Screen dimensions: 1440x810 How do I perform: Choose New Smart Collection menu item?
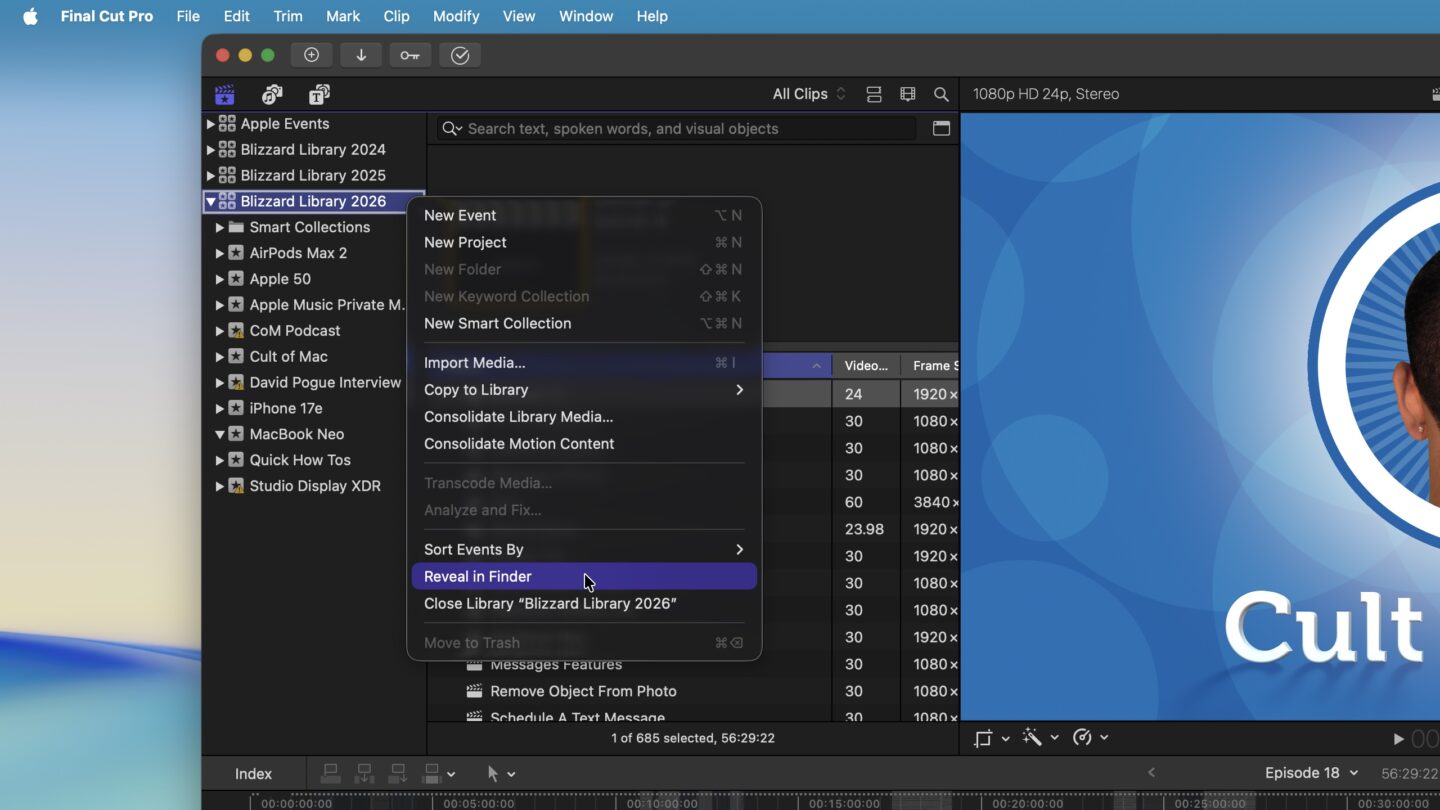click(584, 323)
